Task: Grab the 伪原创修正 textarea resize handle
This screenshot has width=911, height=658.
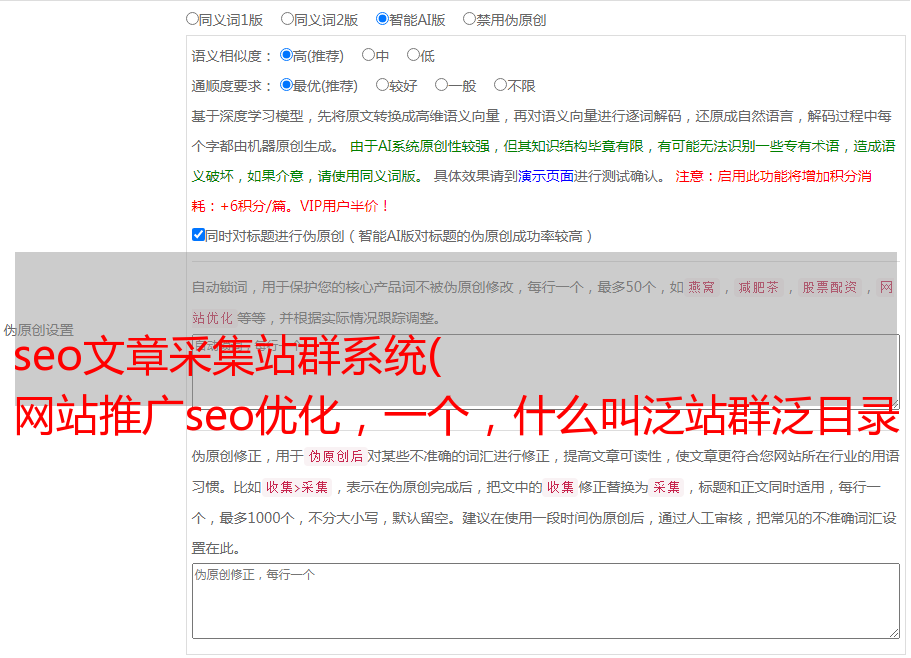Action: (894, 633)
